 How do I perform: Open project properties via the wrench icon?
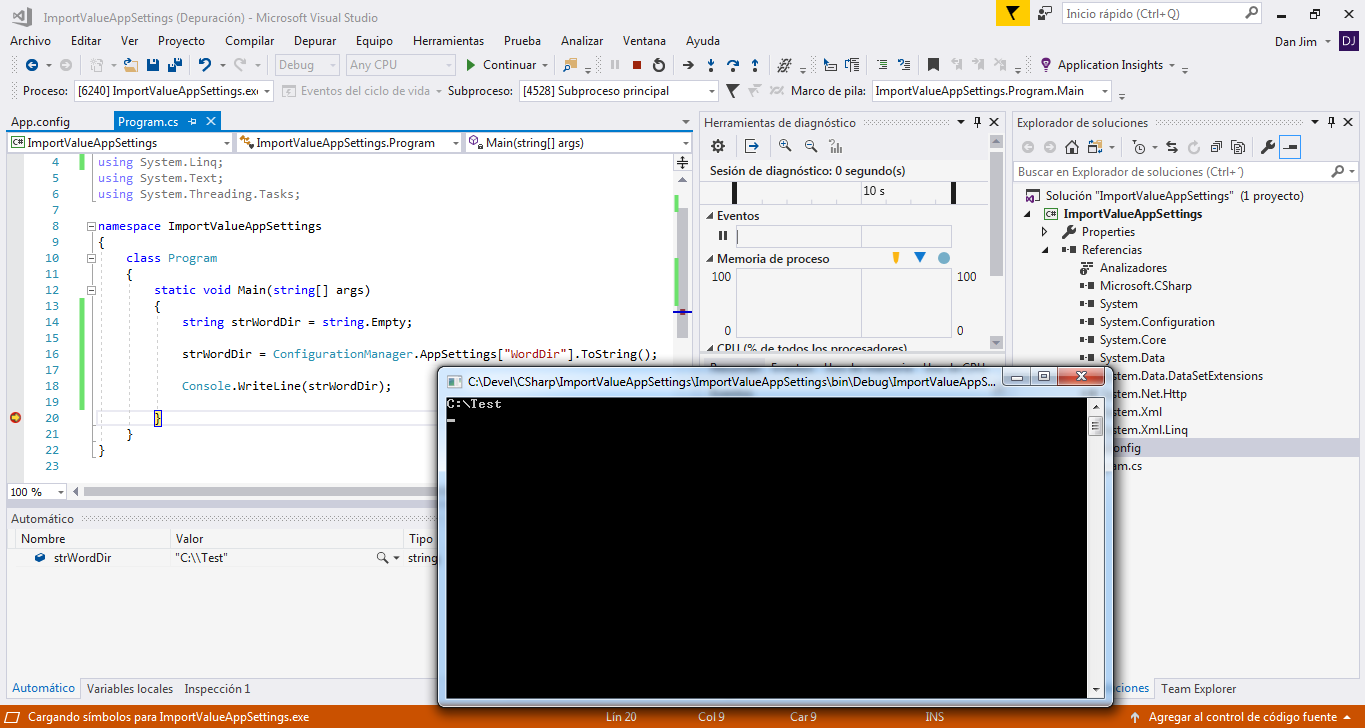click(1268, 148)
